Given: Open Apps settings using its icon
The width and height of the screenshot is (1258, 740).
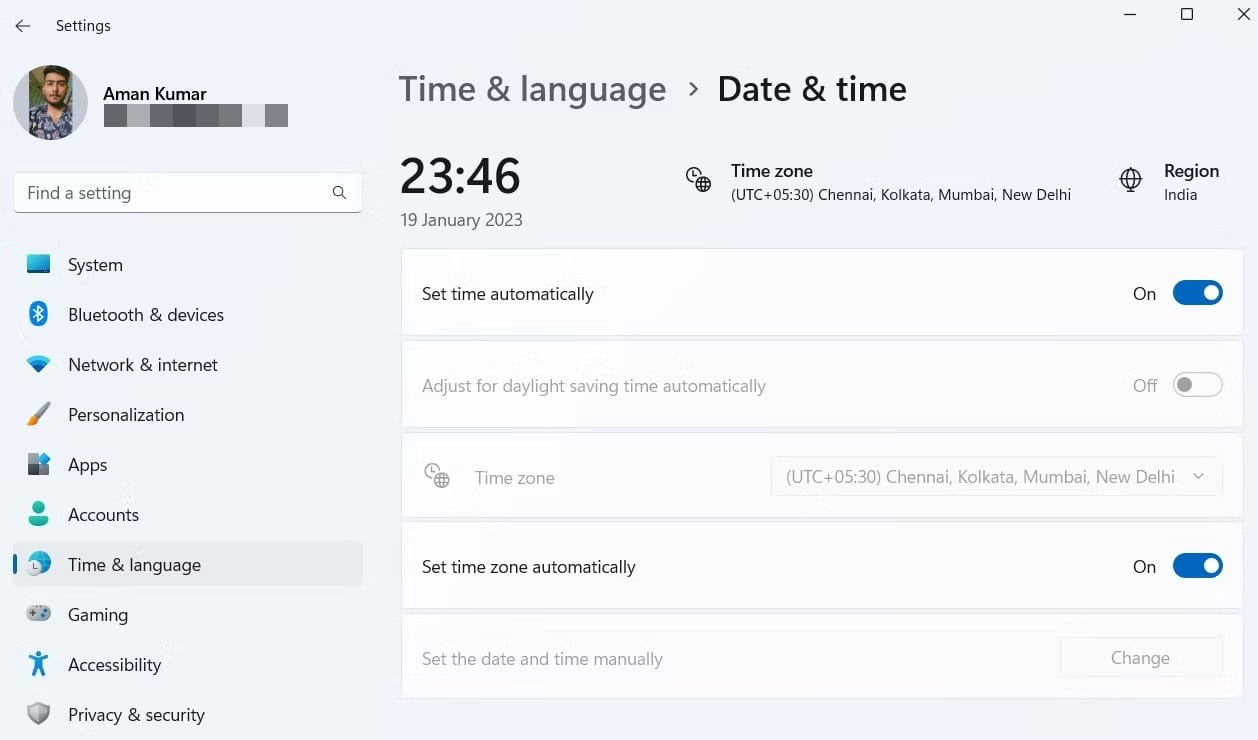Looking at the screenshot, I should (38, 464).
